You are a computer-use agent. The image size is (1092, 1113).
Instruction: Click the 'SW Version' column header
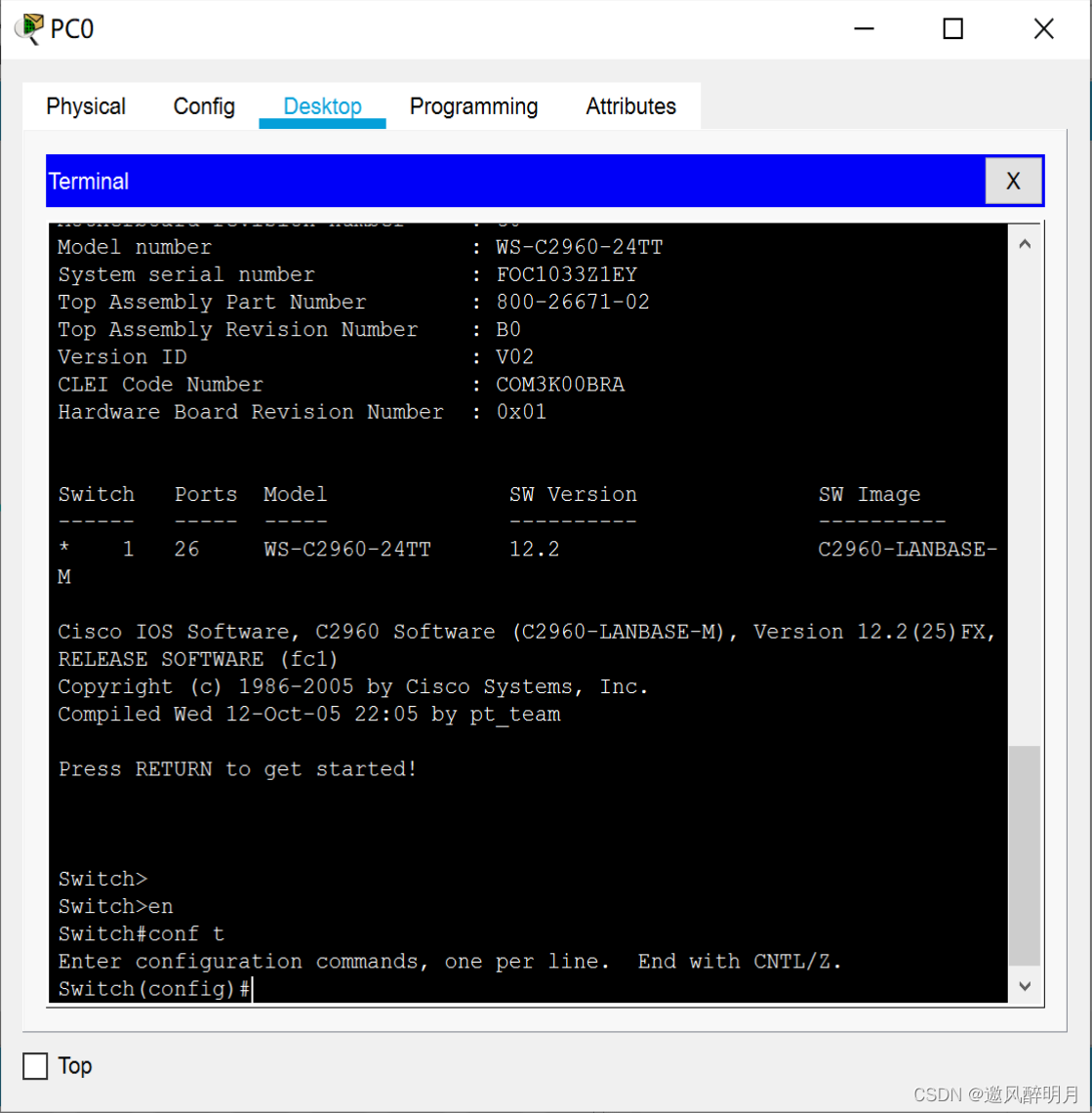[573, 494]
